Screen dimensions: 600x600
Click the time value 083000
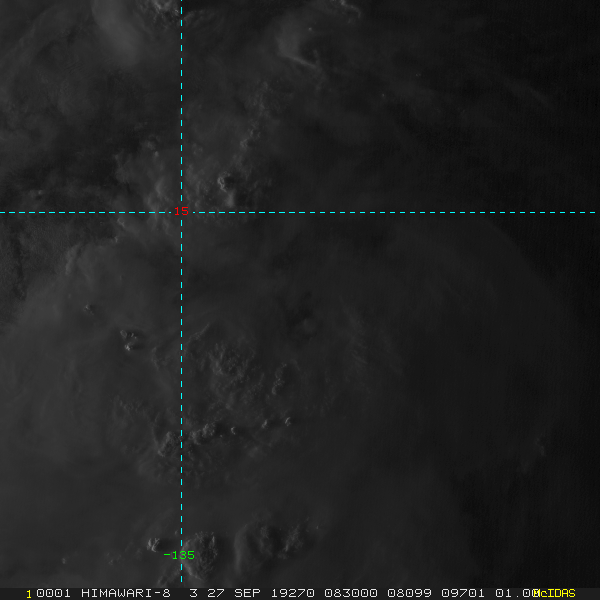coord(351,593)
